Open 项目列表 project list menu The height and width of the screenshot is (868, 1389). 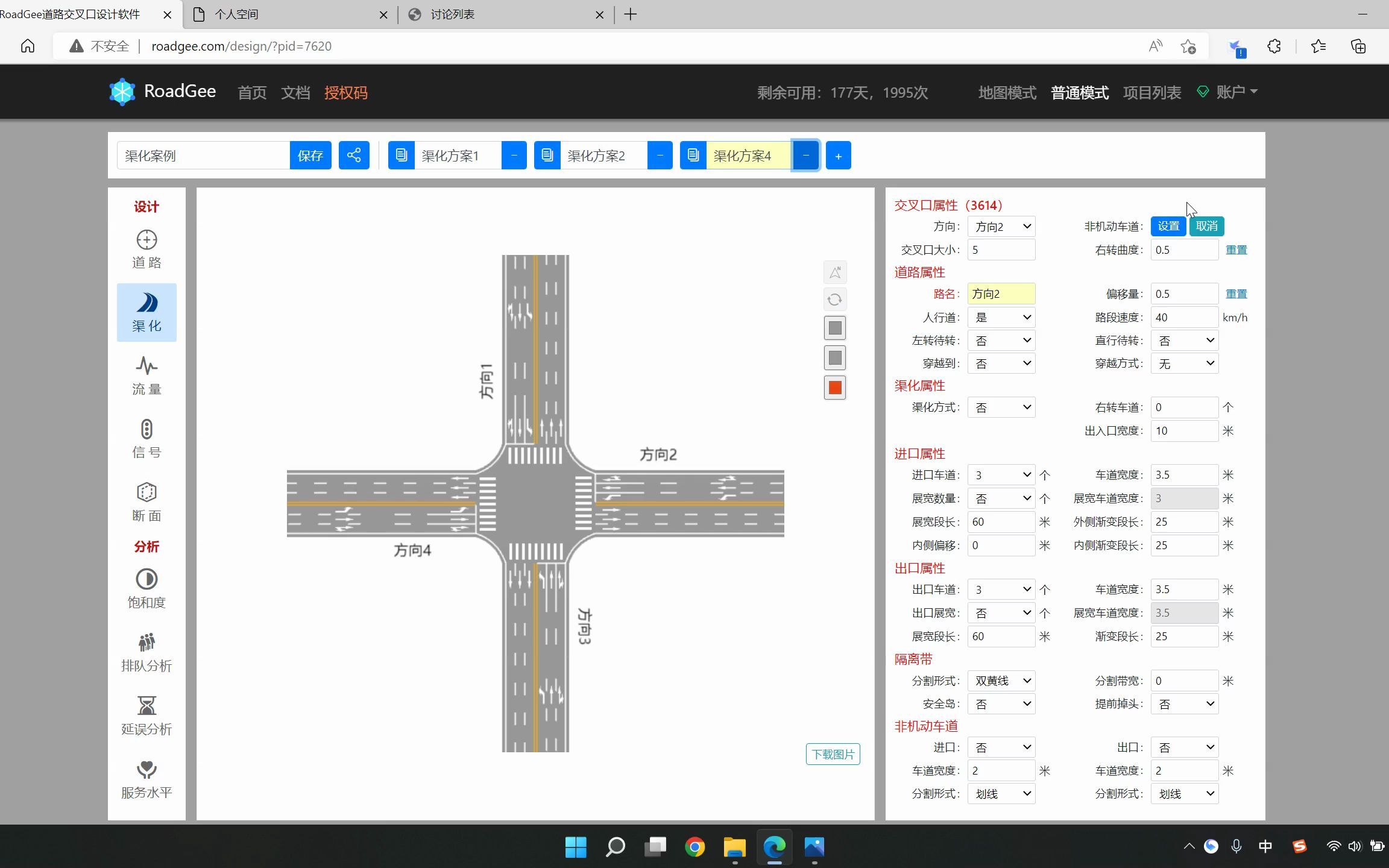coord(1152,91)
